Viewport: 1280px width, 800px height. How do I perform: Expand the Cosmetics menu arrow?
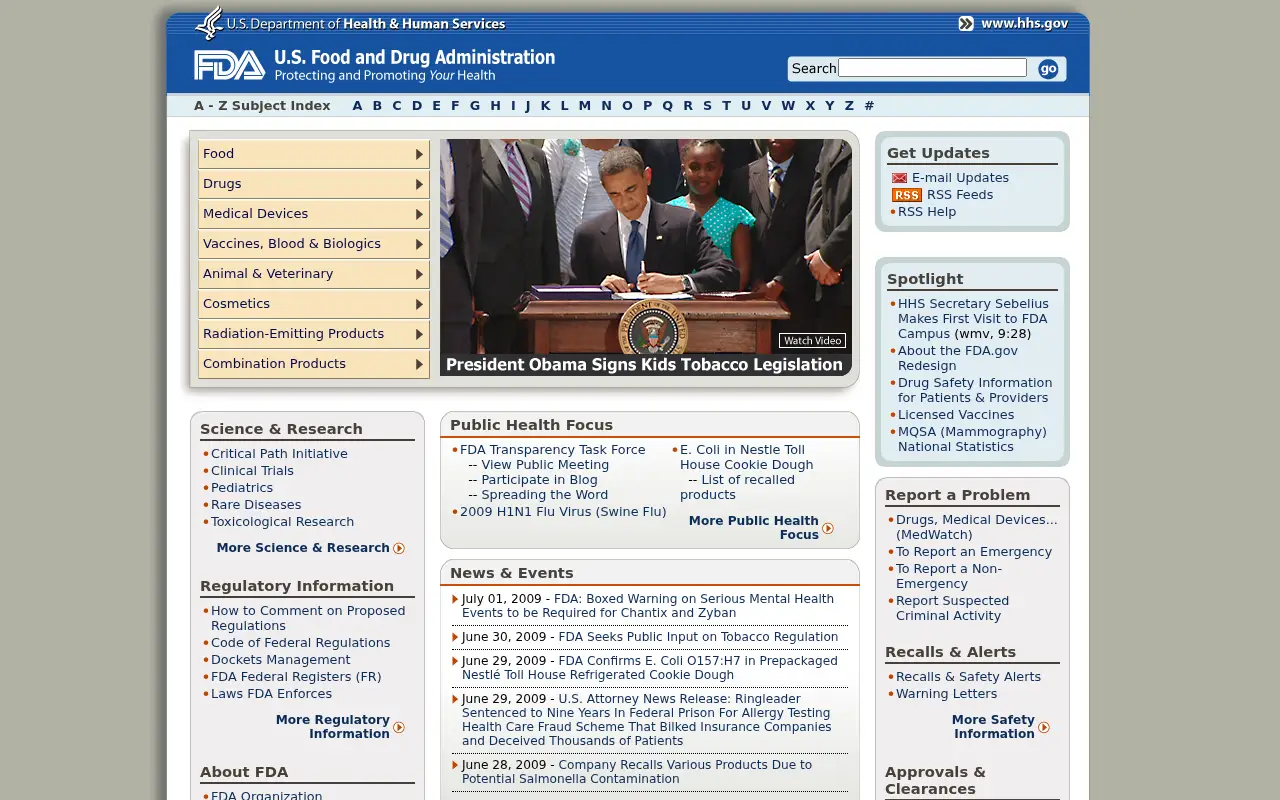pyautogui.click(x=419, y=304)
